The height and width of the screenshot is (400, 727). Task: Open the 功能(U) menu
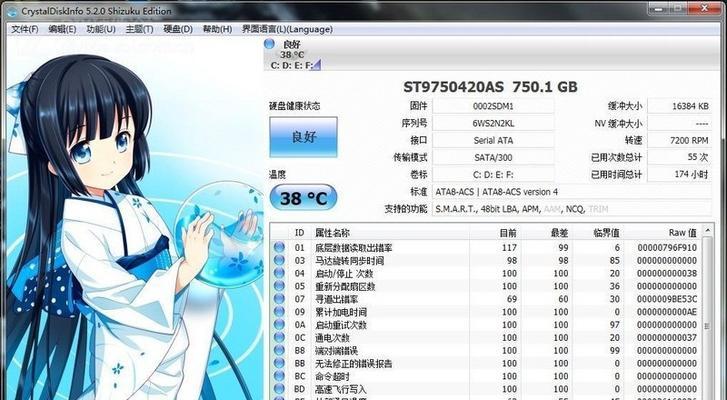pos(101,29)
